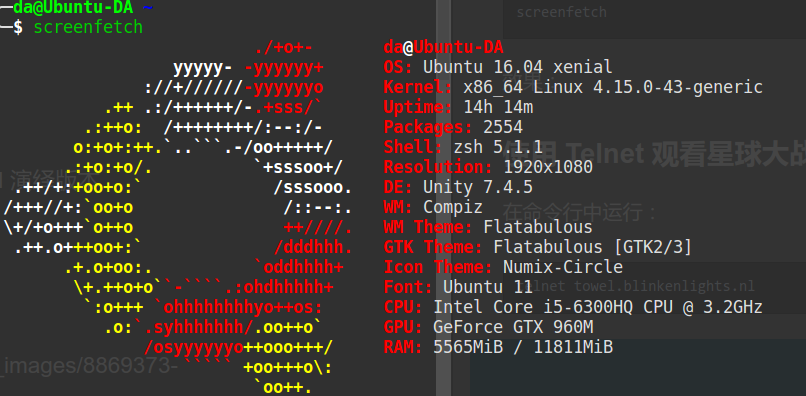
Task: Click the vertical gray scrollbar strip
Action: 443,198
